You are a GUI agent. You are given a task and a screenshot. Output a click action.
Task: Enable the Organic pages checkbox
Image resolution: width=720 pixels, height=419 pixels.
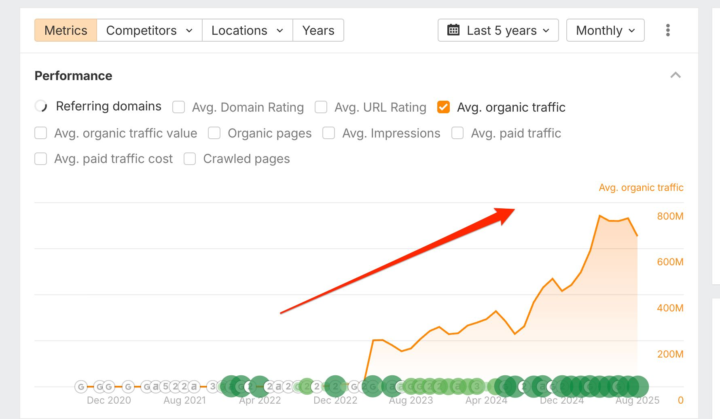215,133
